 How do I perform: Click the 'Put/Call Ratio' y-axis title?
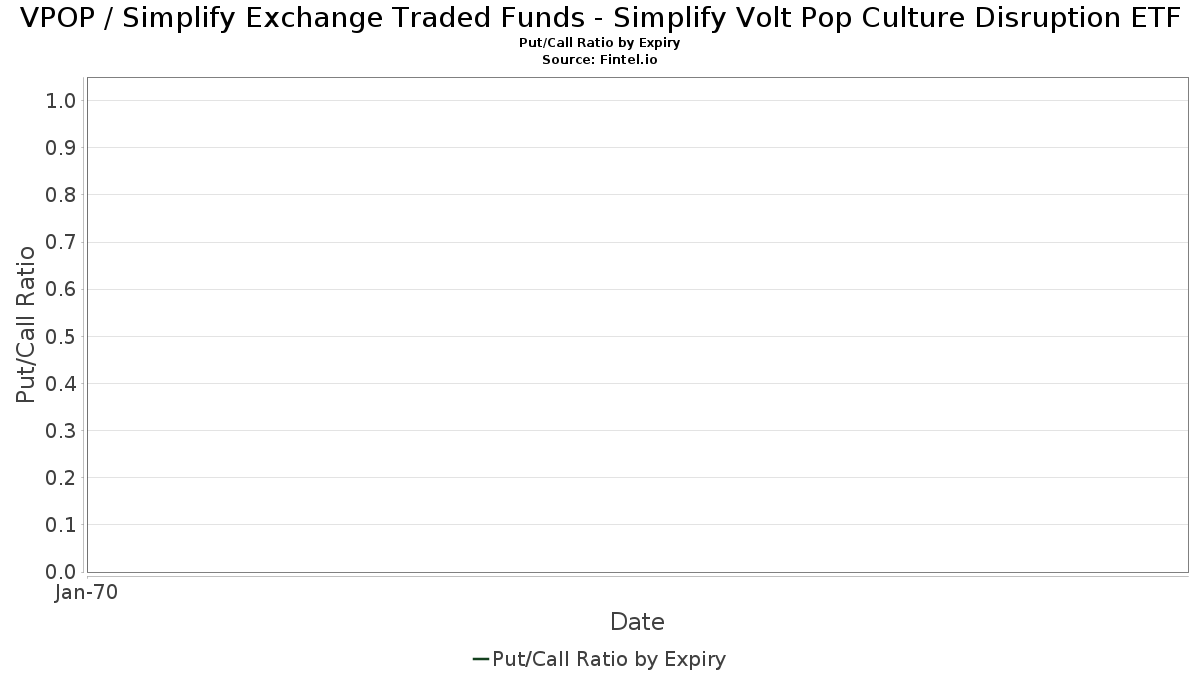(26, 324)
